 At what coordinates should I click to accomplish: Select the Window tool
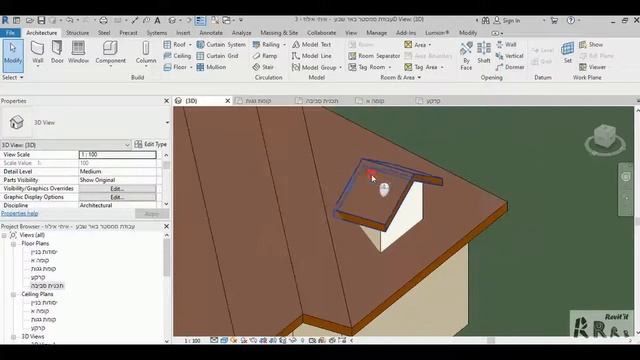coord(78,52)
